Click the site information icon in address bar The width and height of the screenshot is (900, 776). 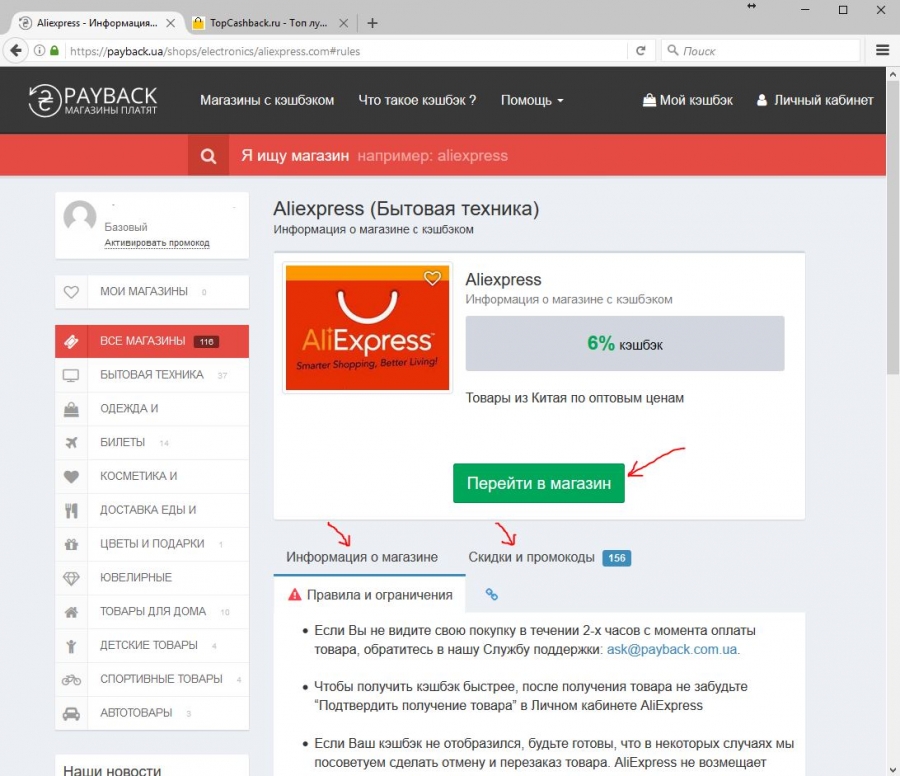pos(39,51)
